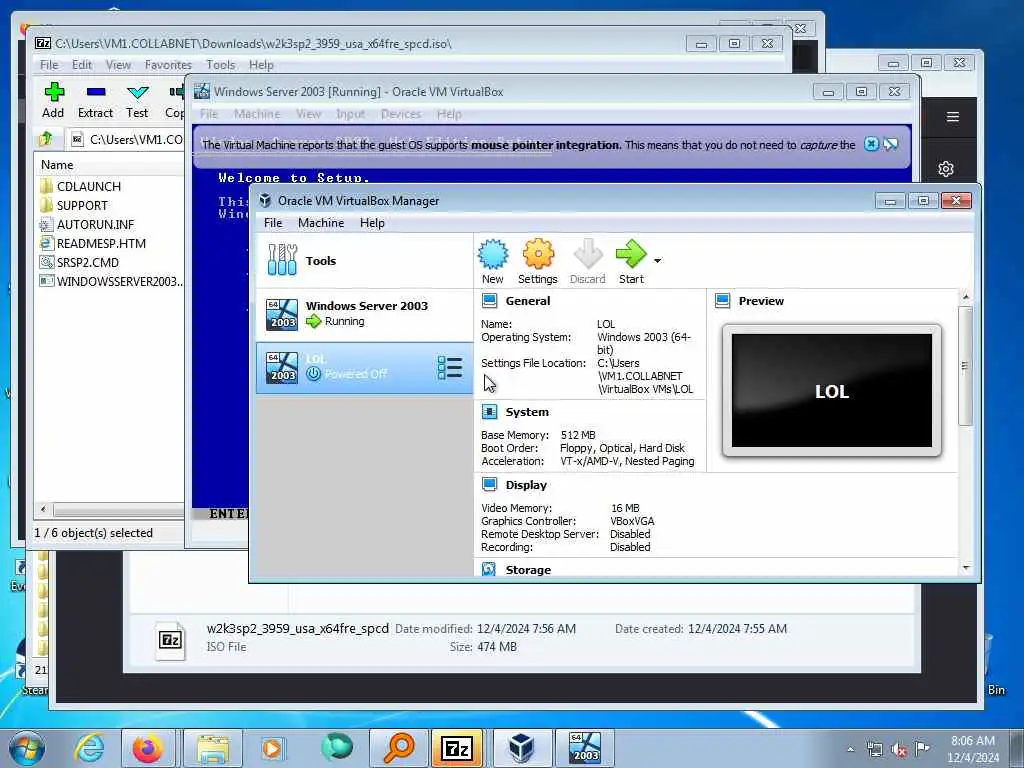Select WINDOWSSERVER2003 file in 7-Zip

click(x=111, y=281)
